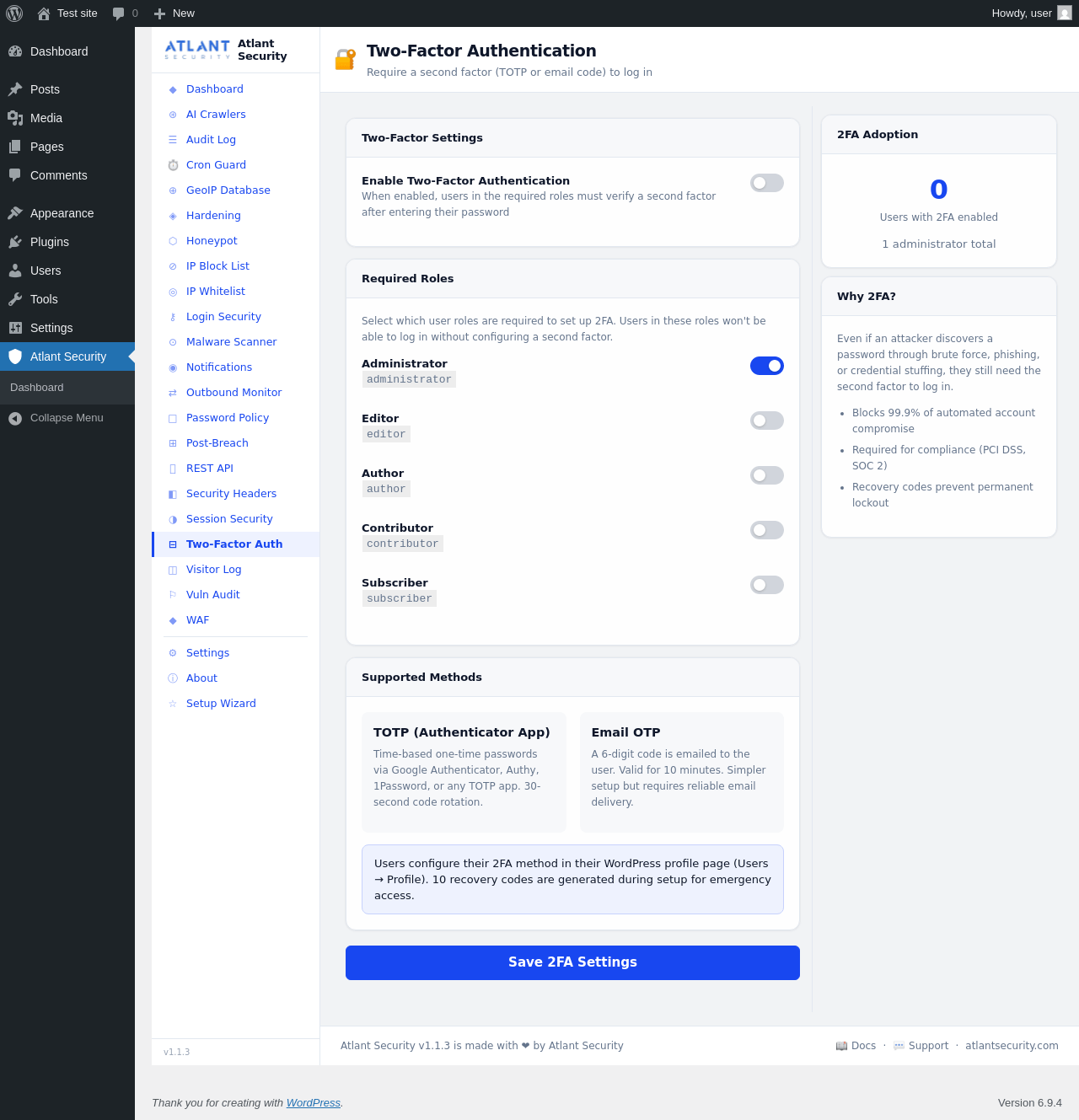Click the WordPress logo icon in admin bar
Image resolution: width=1079 pixels, height=1120 pixels.
(14, 13)
